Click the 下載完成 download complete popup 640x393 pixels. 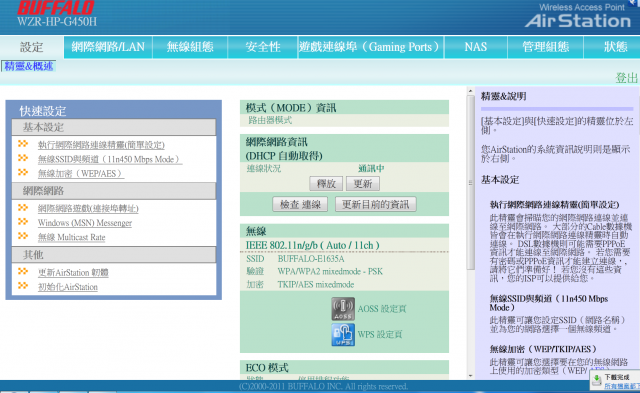615,380
